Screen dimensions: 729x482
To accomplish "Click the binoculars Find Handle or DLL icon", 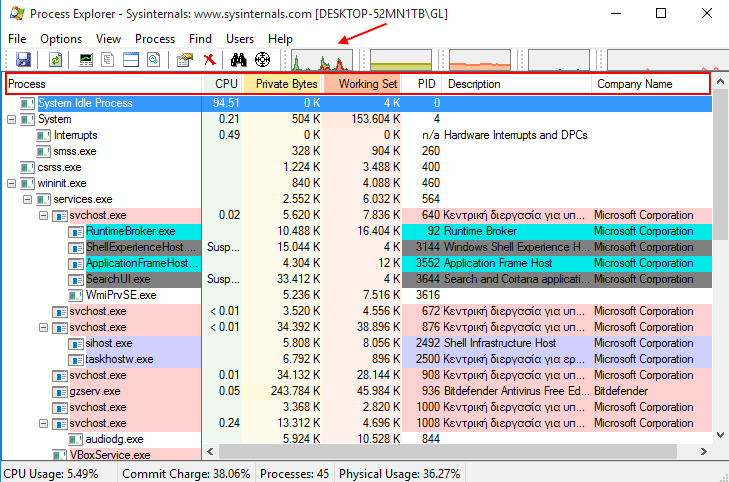I will [x=239, y=59].
